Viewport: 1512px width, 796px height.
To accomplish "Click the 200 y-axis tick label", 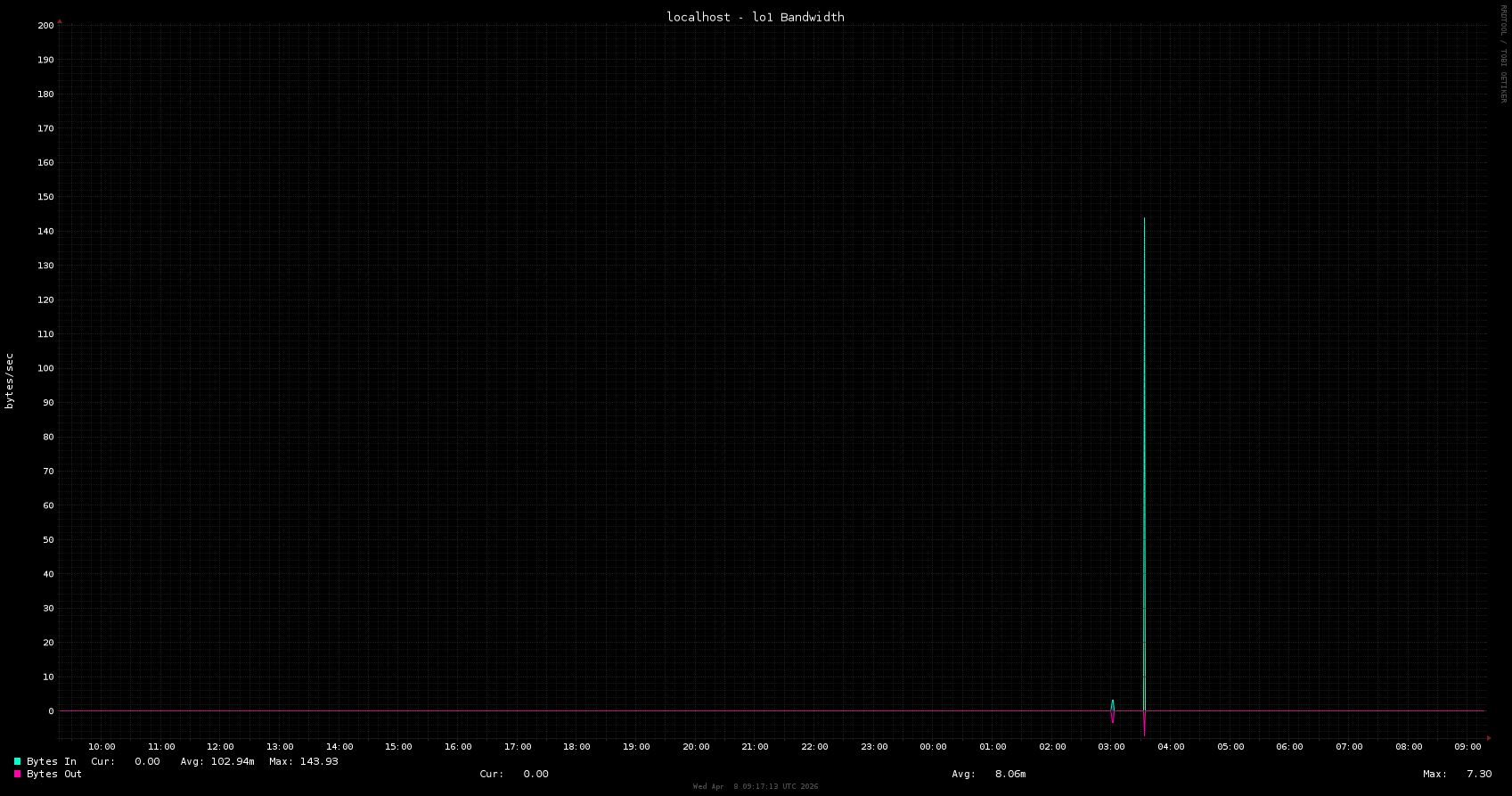I will click(x=45, y=26).
